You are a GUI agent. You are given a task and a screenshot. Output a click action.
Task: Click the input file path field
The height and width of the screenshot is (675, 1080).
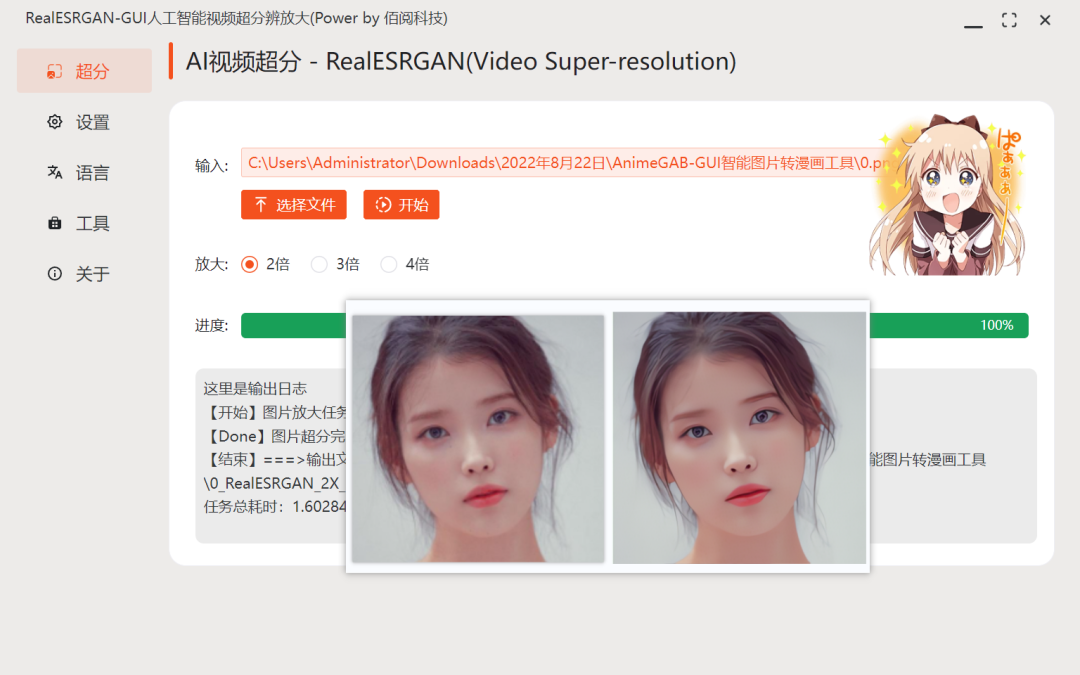(565, 163)
